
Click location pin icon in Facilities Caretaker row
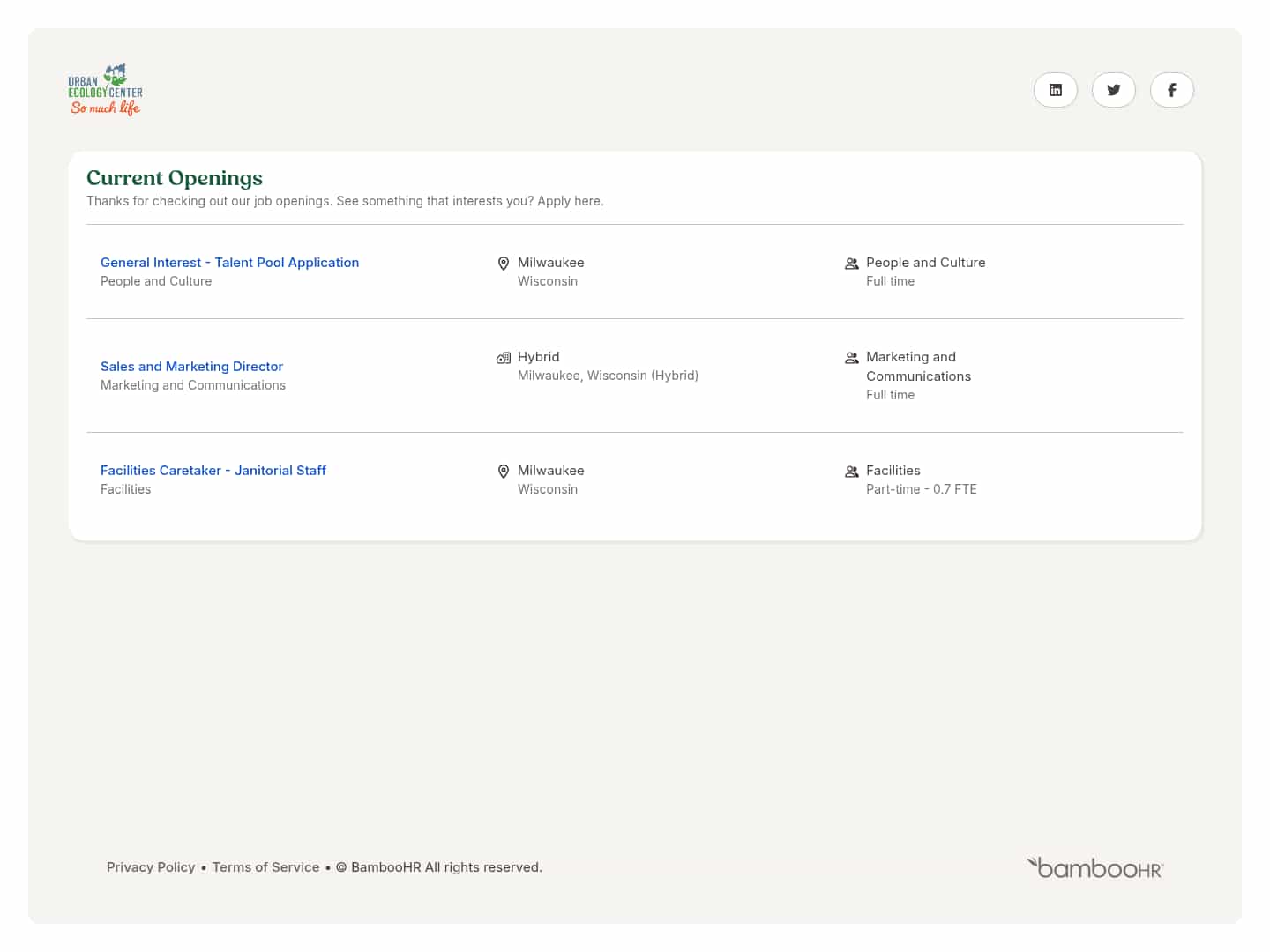tap(504, 472)
